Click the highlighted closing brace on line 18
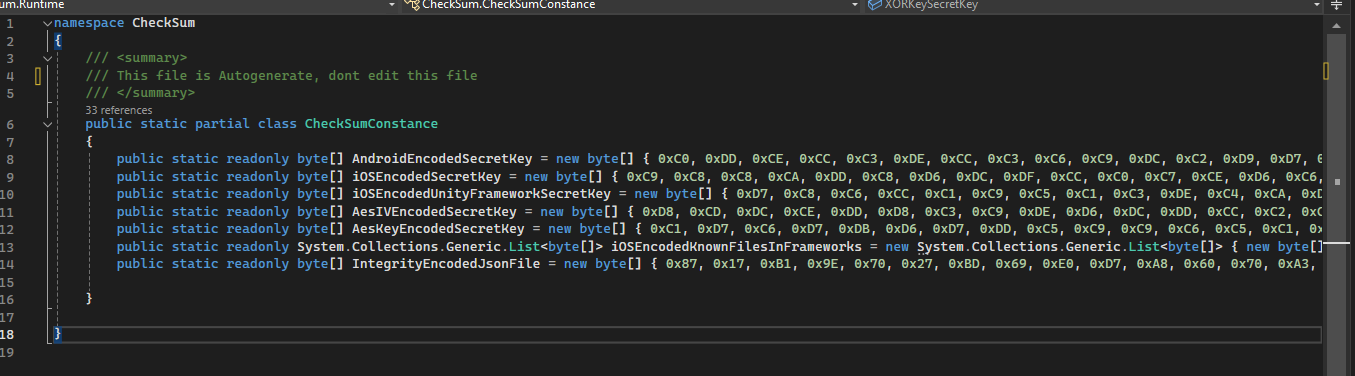The image size is (1355, 376). pyautogui.click(x=58, y=334)
